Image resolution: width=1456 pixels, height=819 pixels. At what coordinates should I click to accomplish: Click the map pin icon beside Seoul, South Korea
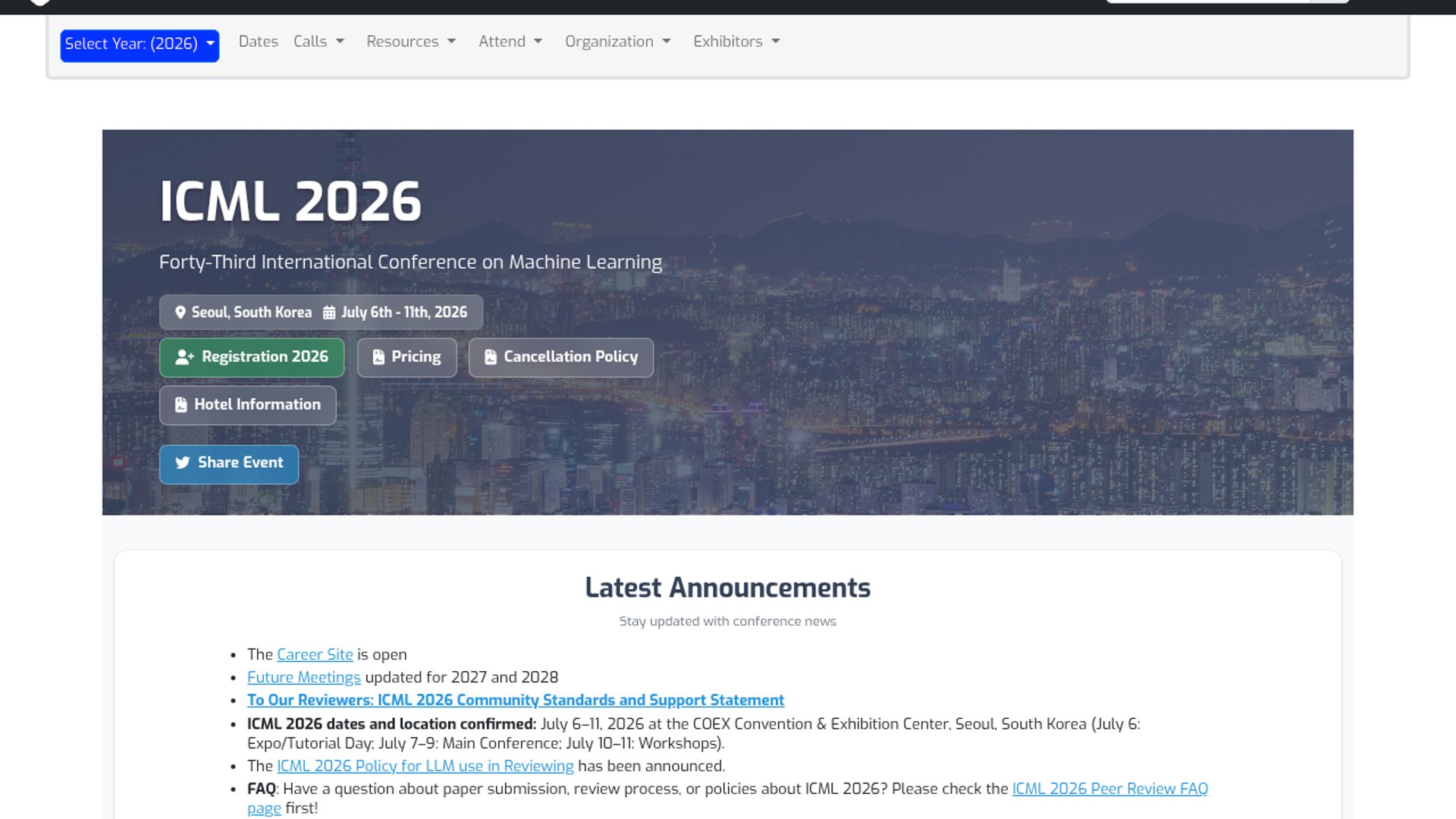[180, 312]
